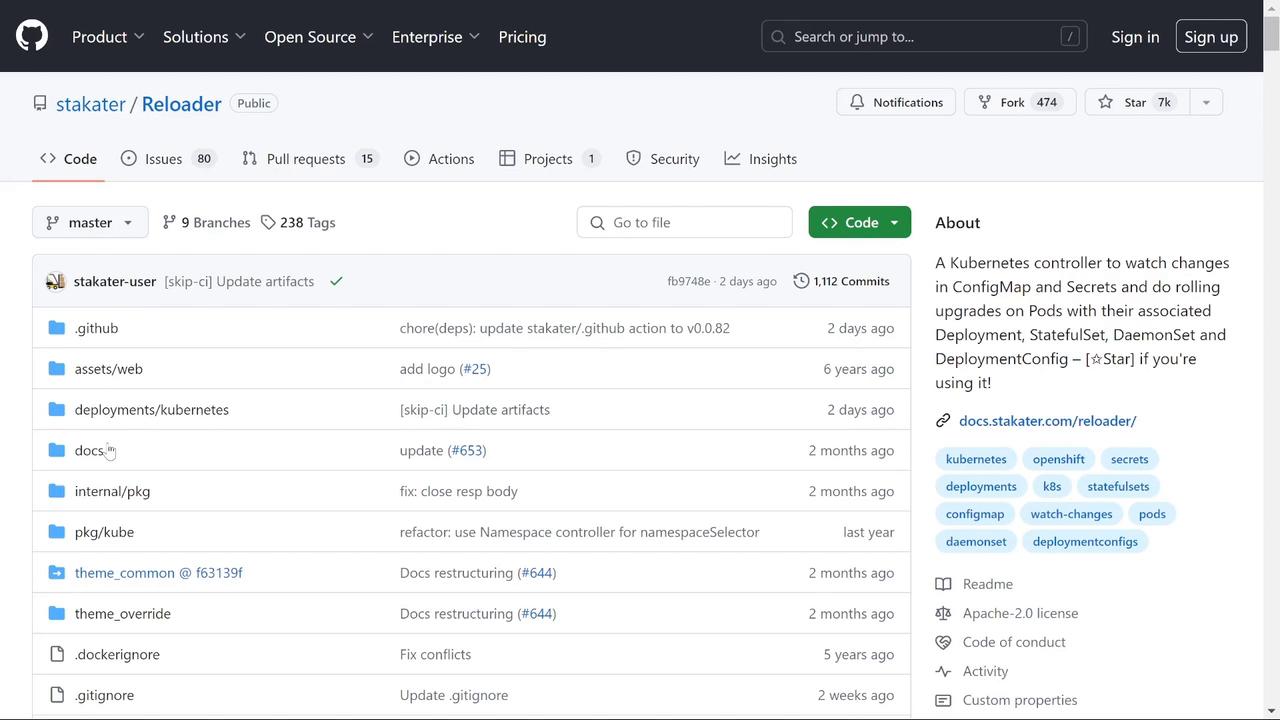1280x720 pixels.
Task: Switch to the Pull requests tab
Action: pyautogui.click(x=308, y=159)
